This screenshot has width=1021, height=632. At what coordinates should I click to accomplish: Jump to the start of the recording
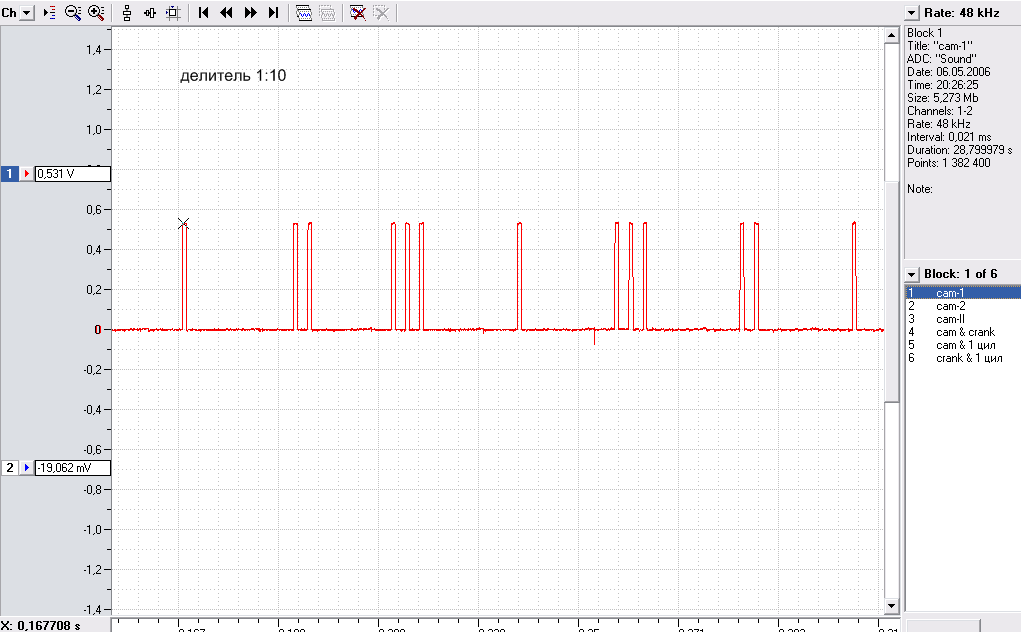tap(203, 13)
